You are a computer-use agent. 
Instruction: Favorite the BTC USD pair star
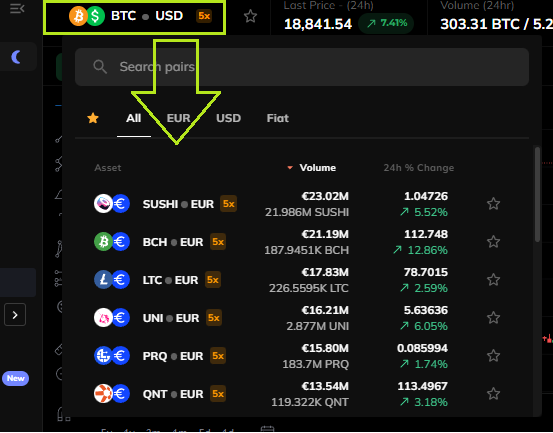250,16
